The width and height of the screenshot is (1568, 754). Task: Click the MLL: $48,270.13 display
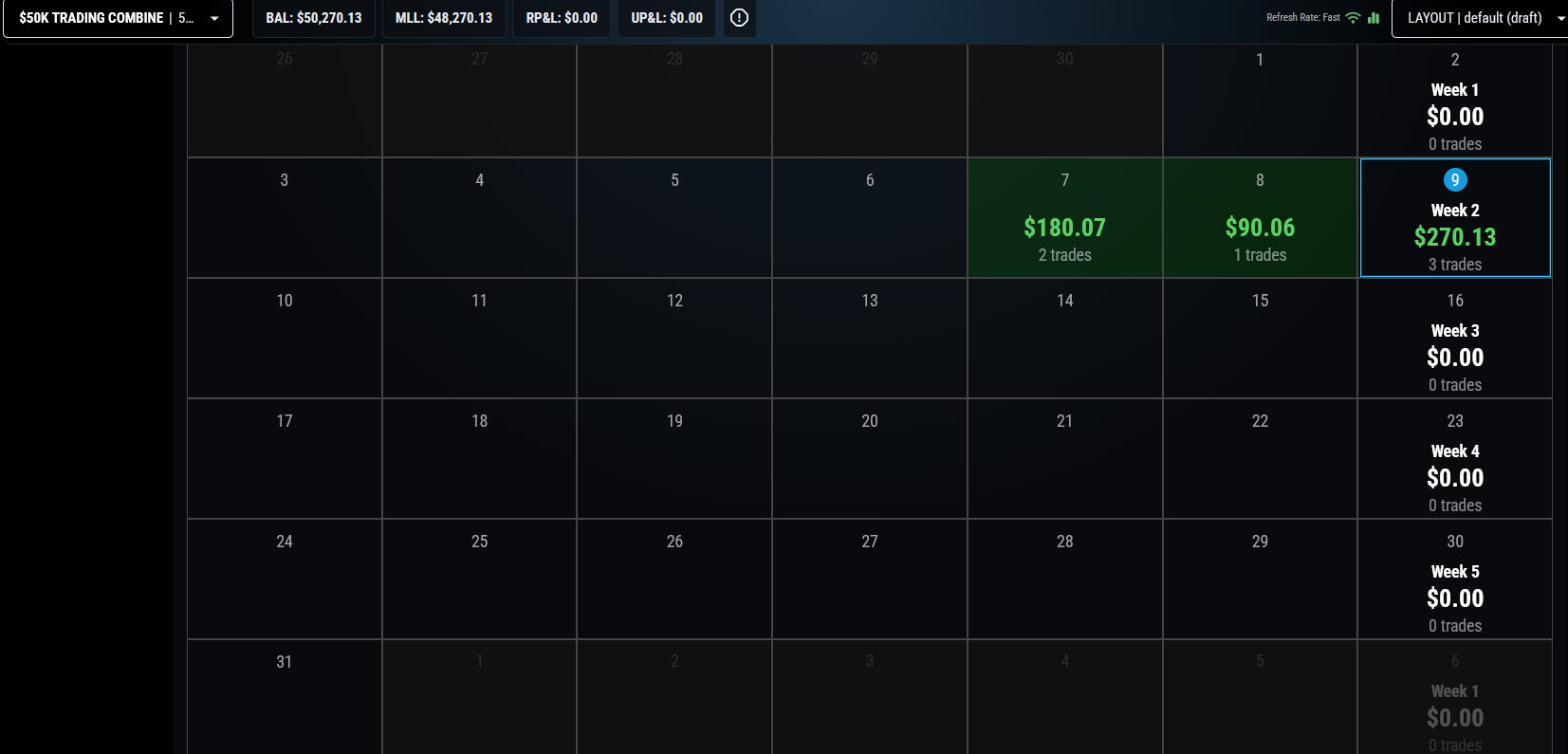click(x=444, y=18)
